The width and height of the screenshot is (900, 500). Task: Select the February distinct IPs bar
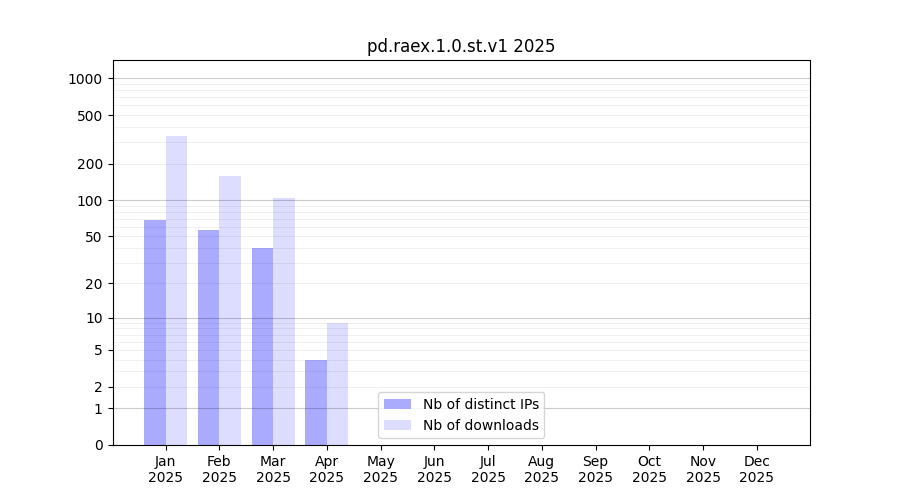[x=208, y=337]
